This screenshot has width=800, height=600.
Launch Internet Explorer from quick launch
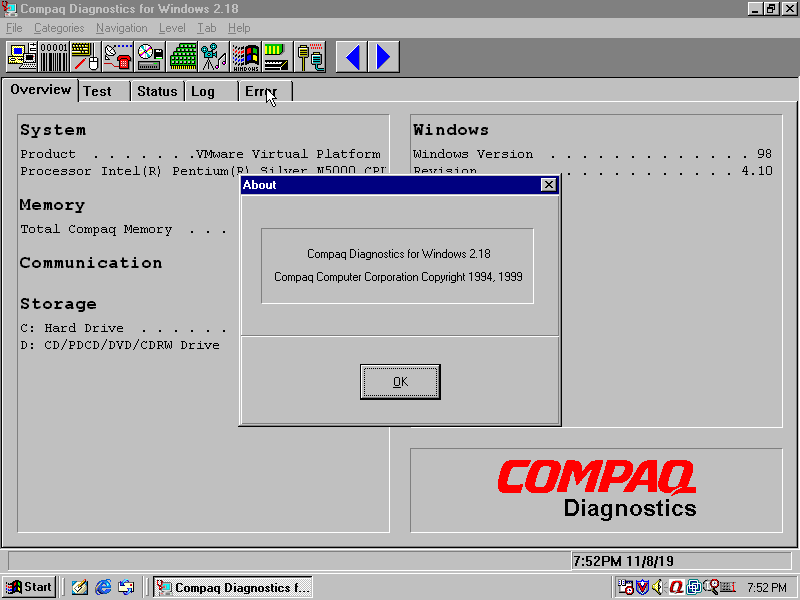(103, 587)
